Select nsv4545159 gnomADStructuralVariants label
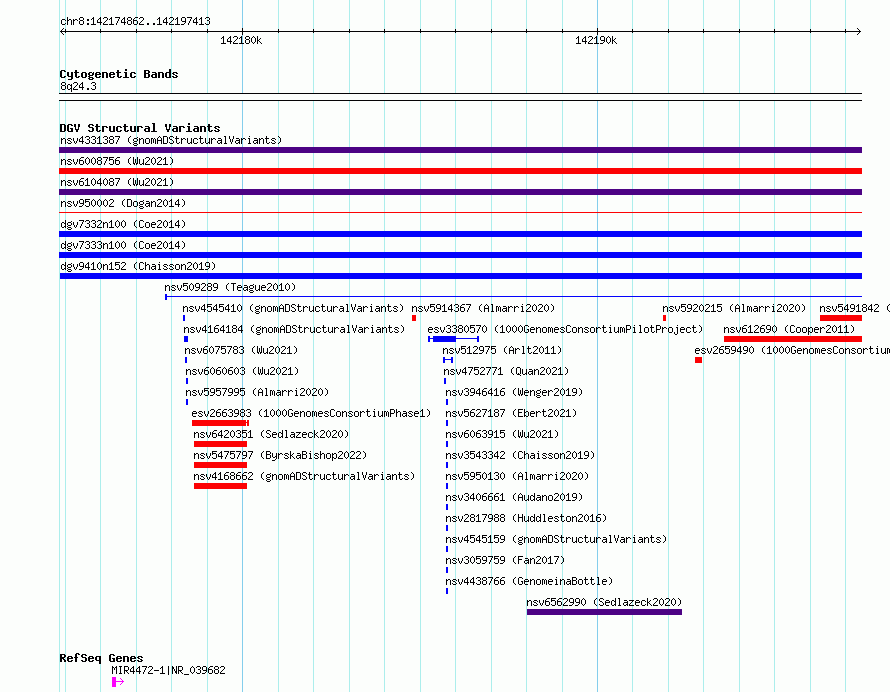This screenshot has height=692, width=890. point(556,539)
